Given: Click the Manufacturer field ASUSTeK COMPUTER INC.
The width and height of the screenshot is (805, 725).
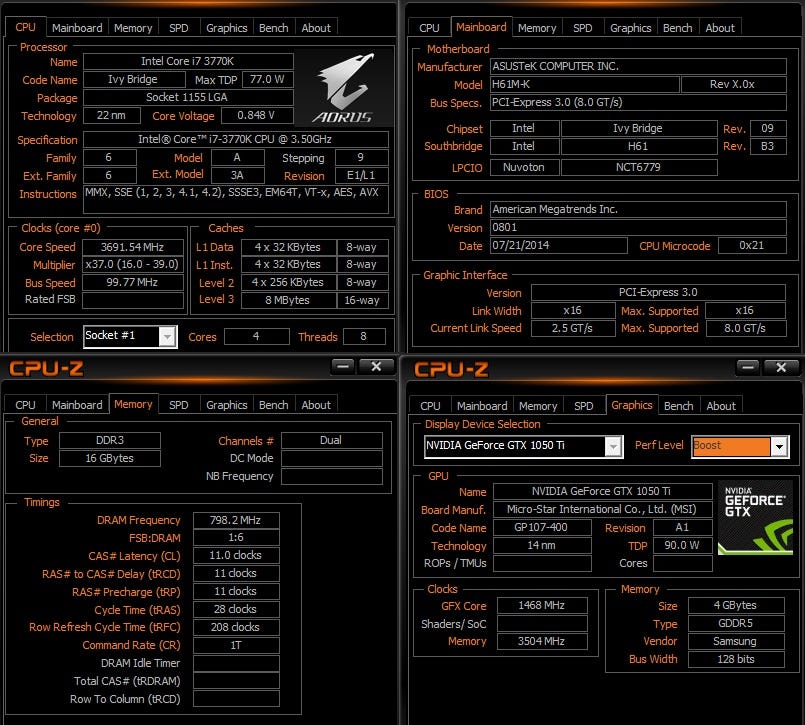Looking at the screenshot, I should click(638, 66).
